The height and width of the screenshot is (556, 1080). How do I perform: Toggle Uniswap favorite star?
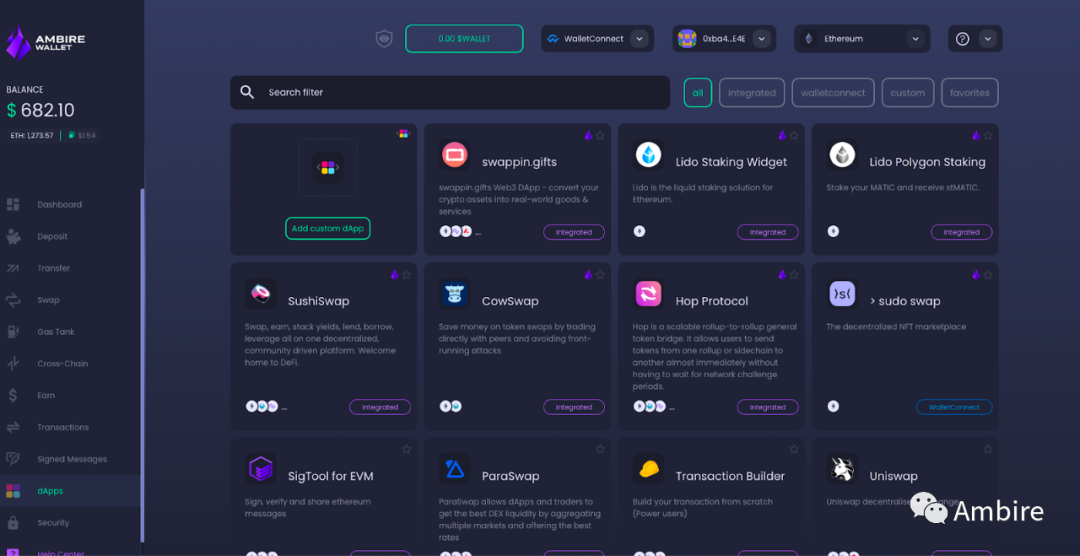click(988, 449)
